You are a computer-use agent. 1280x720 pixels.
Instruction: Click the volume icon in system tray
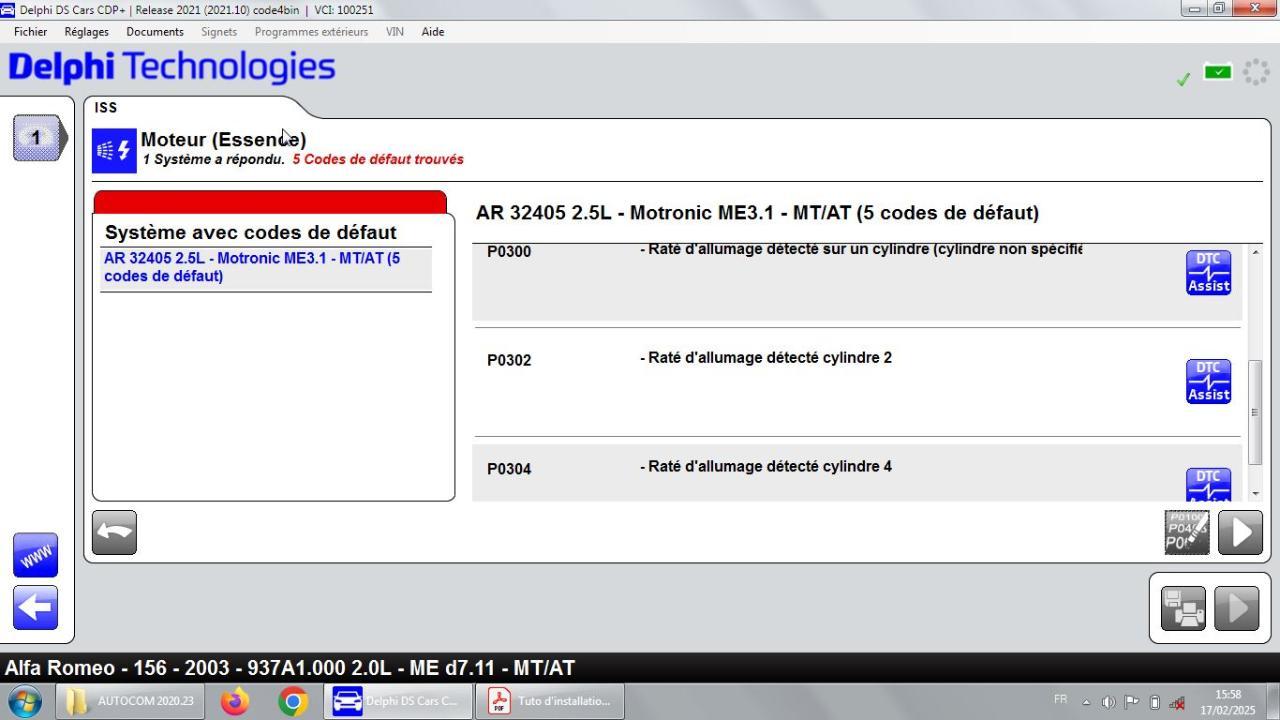pos(1109,702)
